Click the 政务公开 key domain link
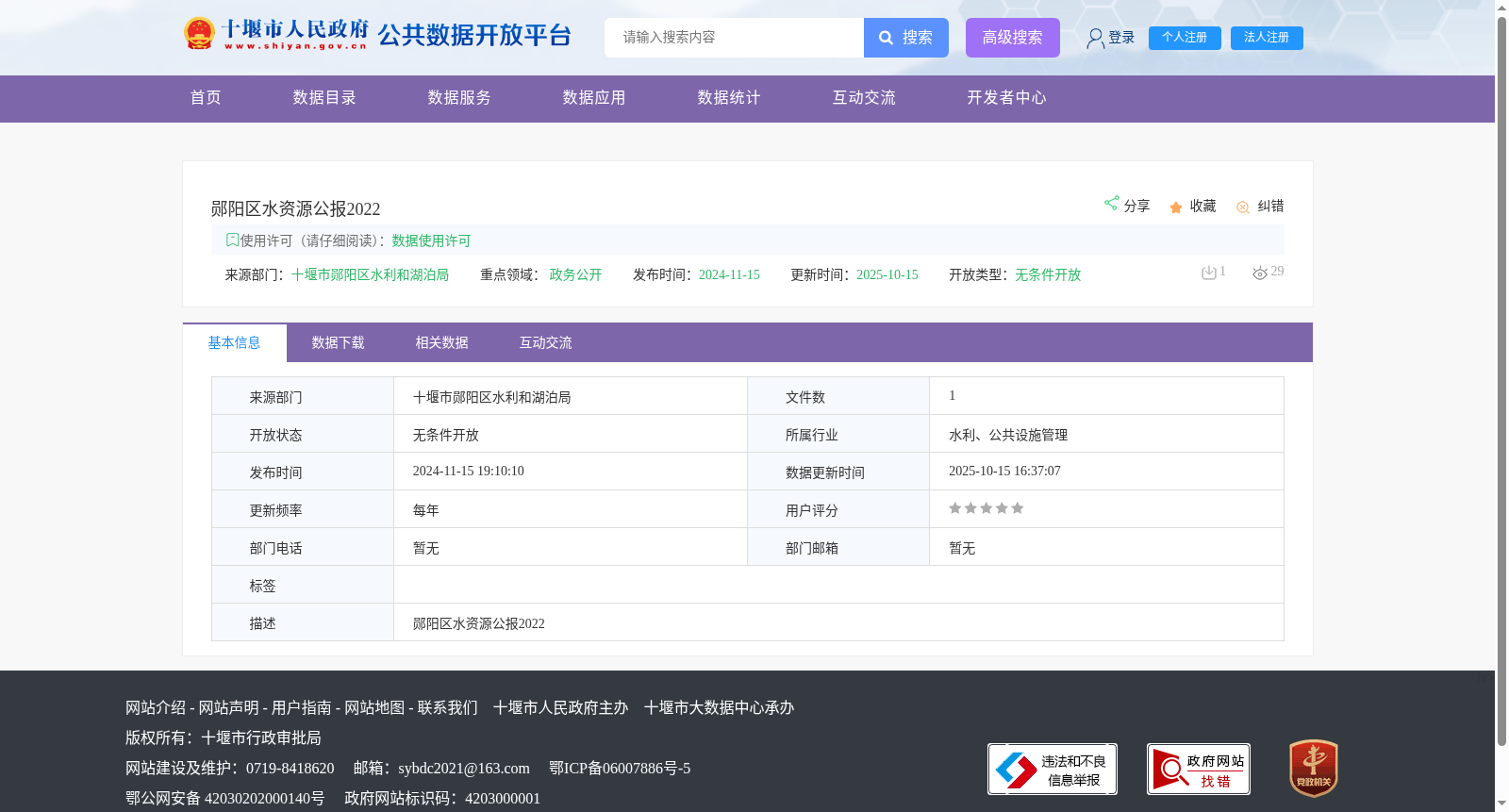Image resolution: width=1509 pixels, height=812 pixels. pos(575,275)
